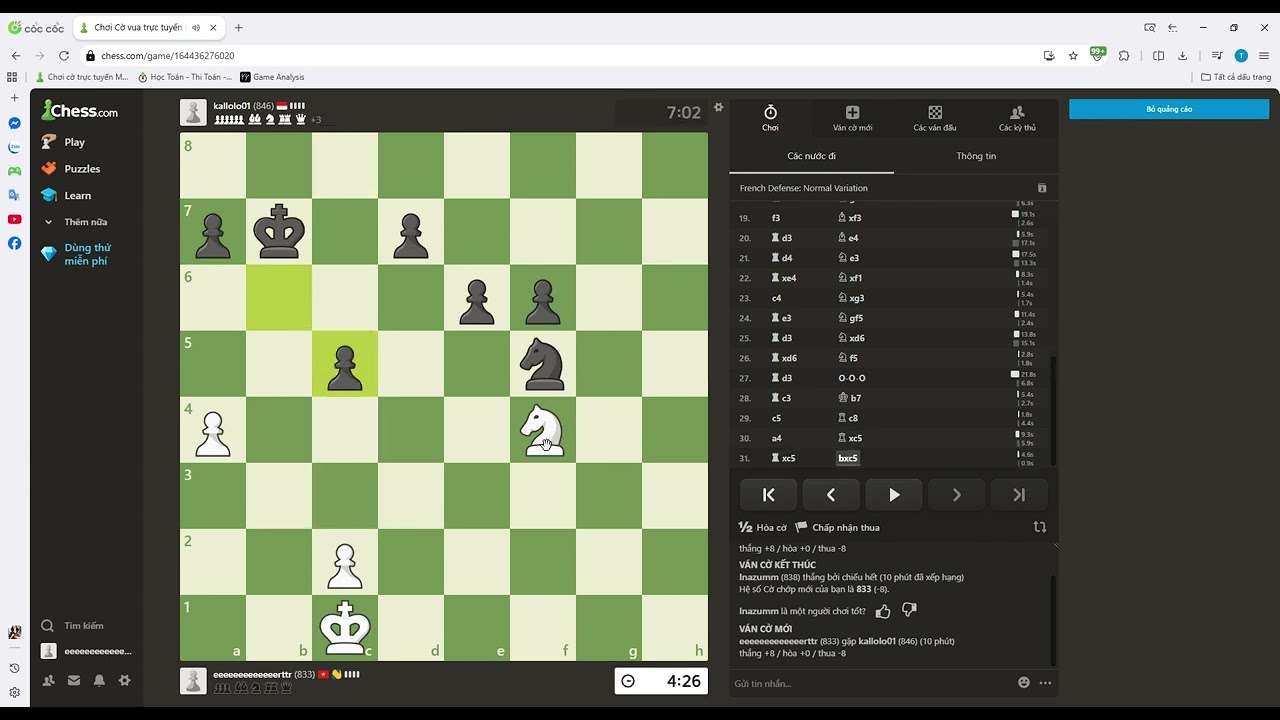Step forward to the next move
The width and height of the screenshot is (1280, 720).
[956, 495]
